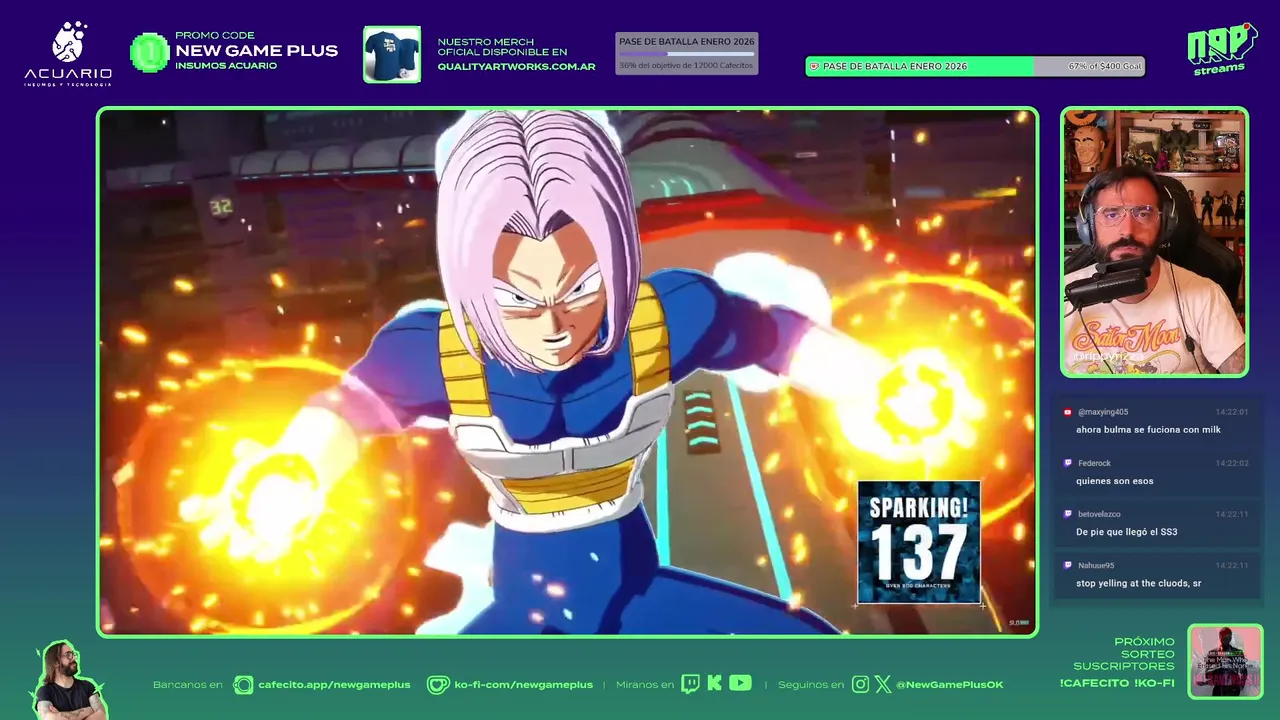Click the Twitch icon beside betovelazco
The width and height of the screenshot is (1280, 720).
[x=1068, y=514]
